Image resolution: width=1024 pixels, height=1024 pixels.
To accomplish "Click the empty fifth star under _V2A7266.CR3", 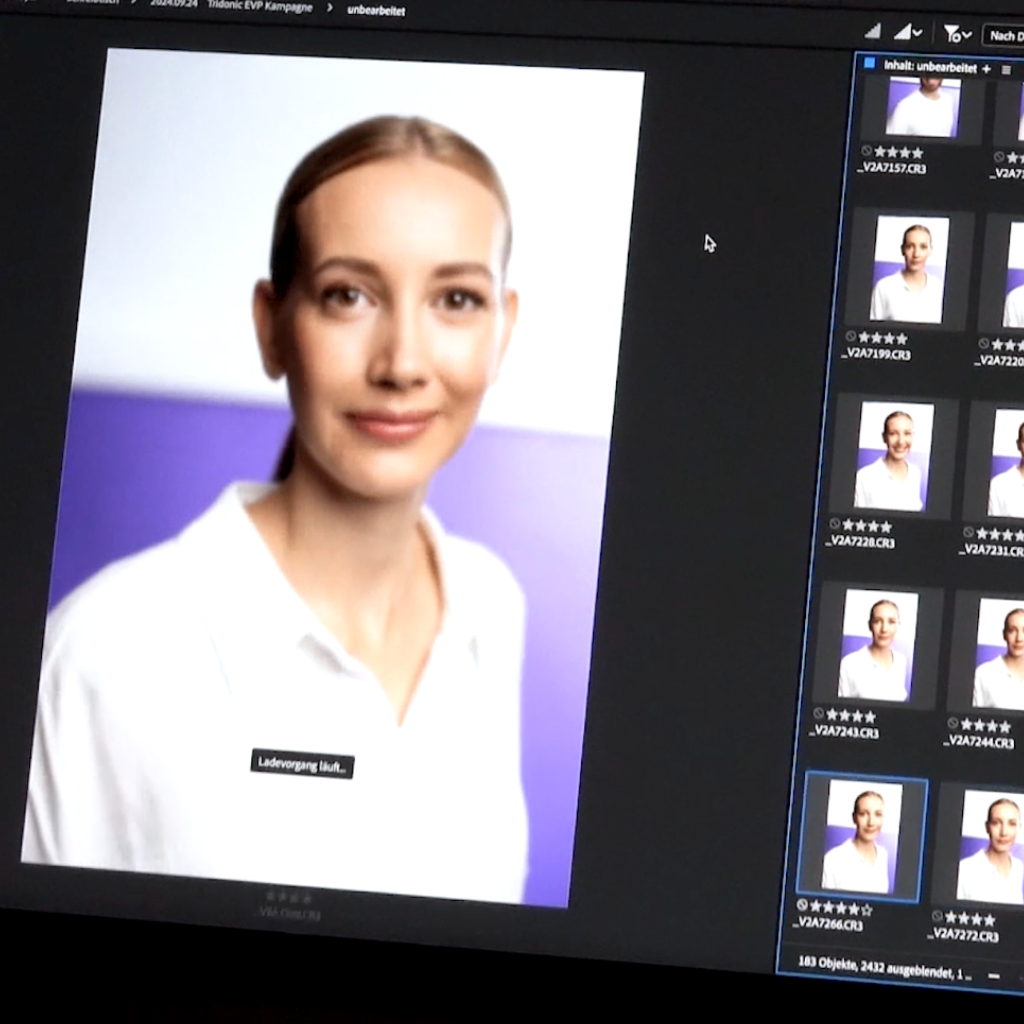I will 867,908.
